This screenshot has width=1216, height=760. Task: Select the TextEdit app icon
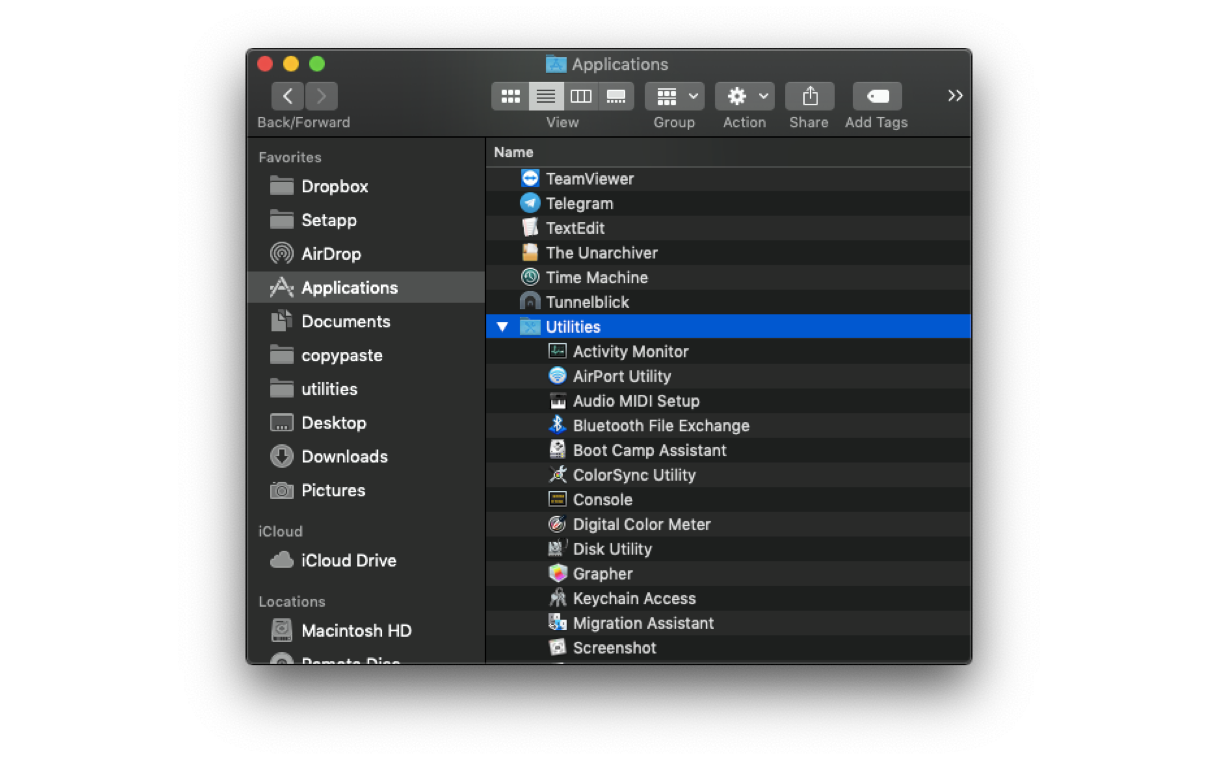coord(530,227)
